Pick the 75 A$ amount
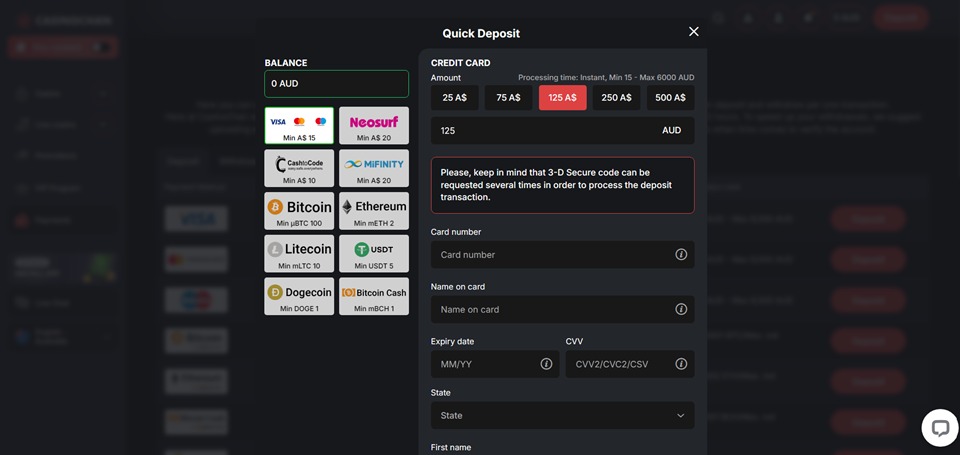 [508, 97]
